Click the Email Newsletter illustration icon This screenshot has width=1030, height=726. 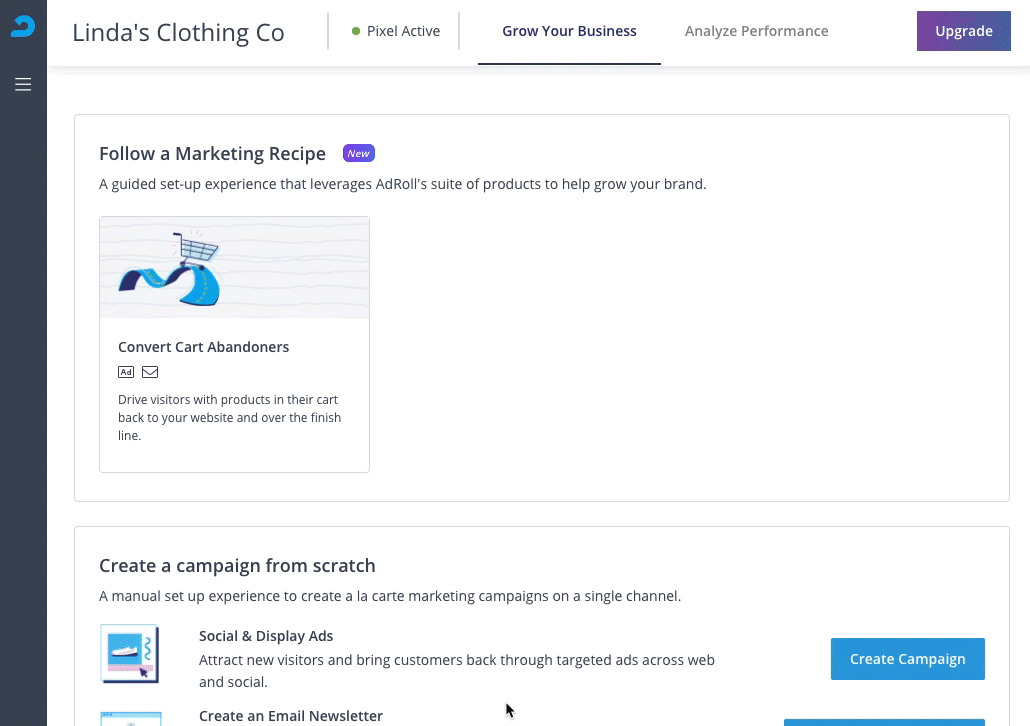click(130, 718)
